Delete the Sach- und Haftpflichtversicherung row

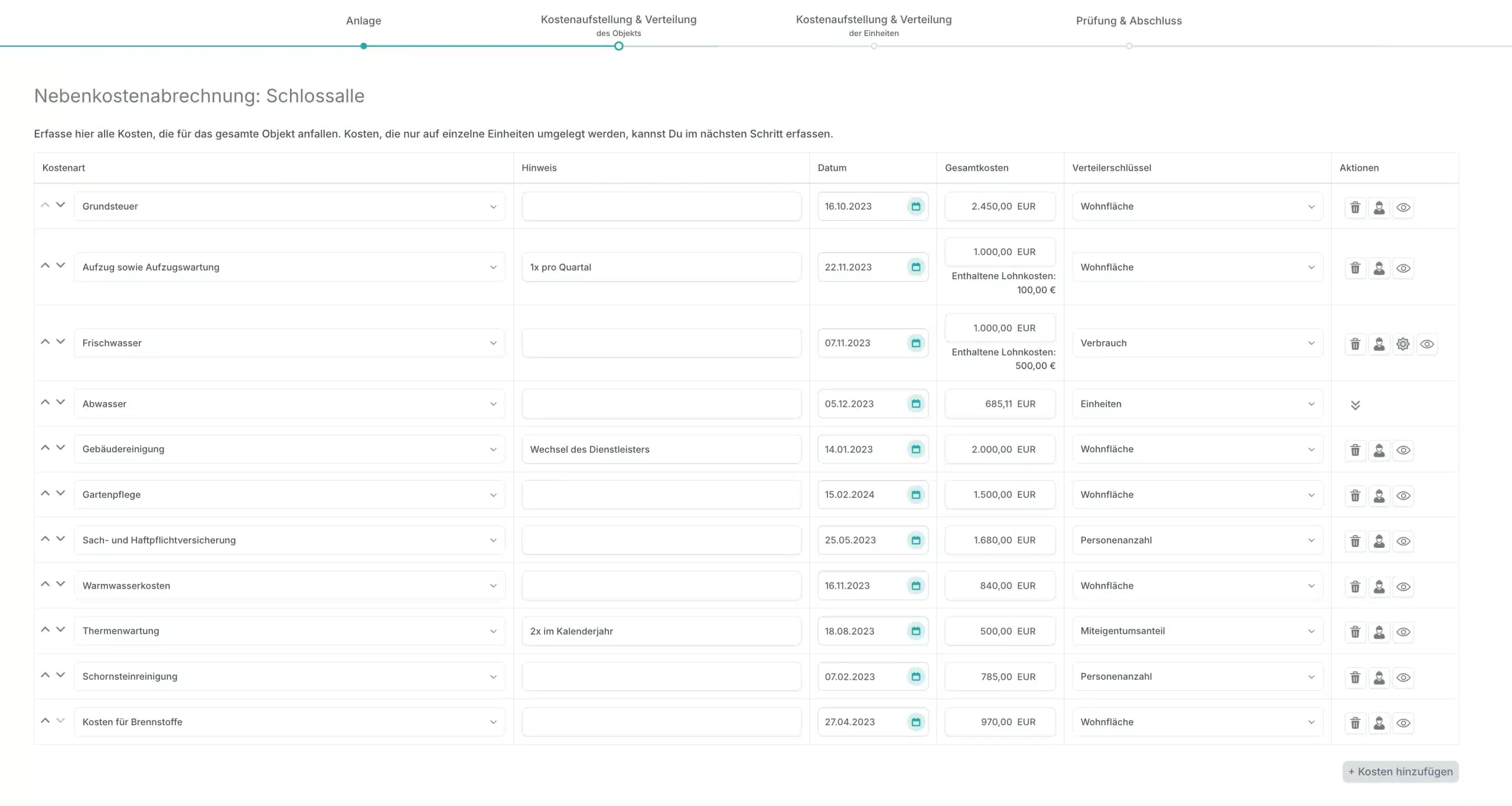point(1355,541)
